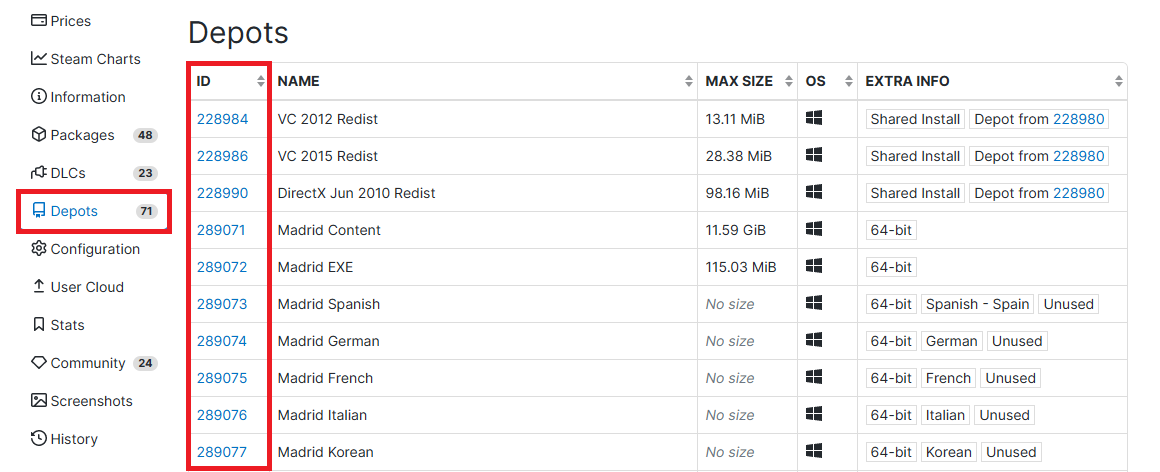Sort by MAX SIZE column arrows
This screenshot has height=472, width=1160.
[789, 81]
